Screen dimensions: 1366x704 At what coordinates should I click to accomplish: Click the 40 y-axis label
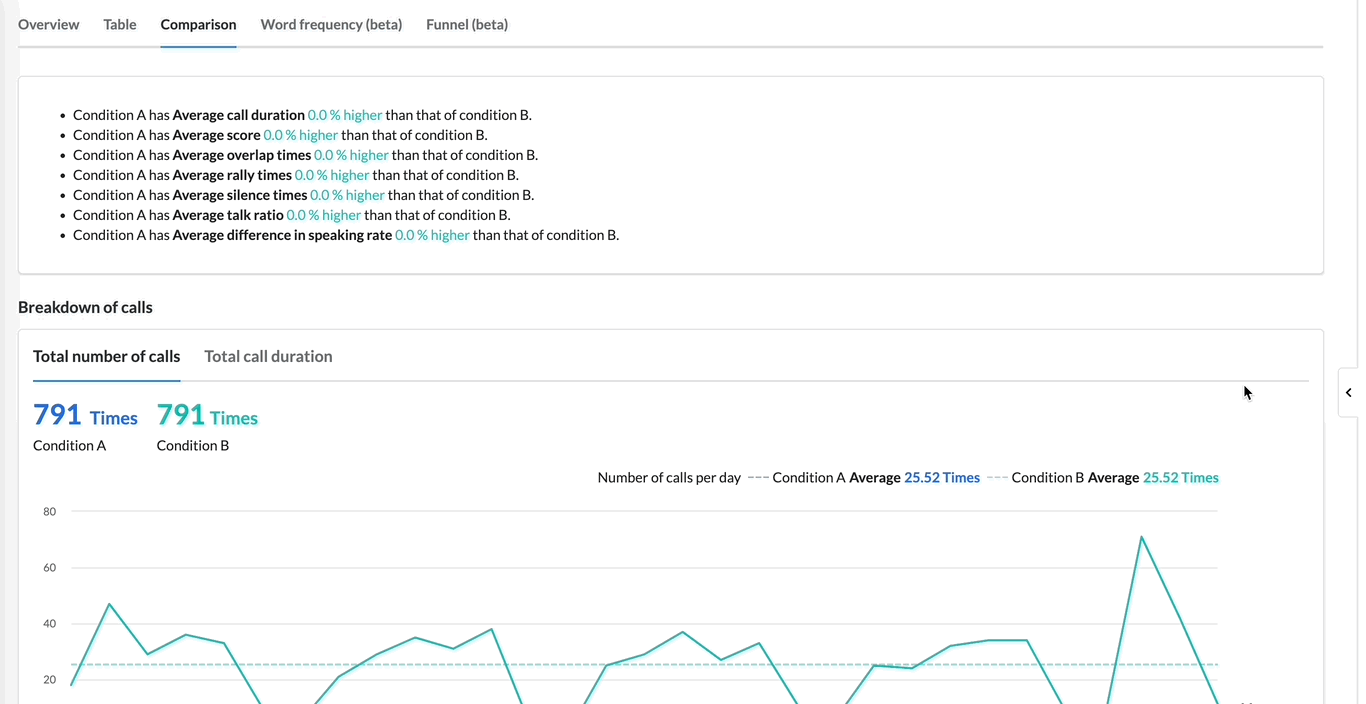click(x=49, y=624)
